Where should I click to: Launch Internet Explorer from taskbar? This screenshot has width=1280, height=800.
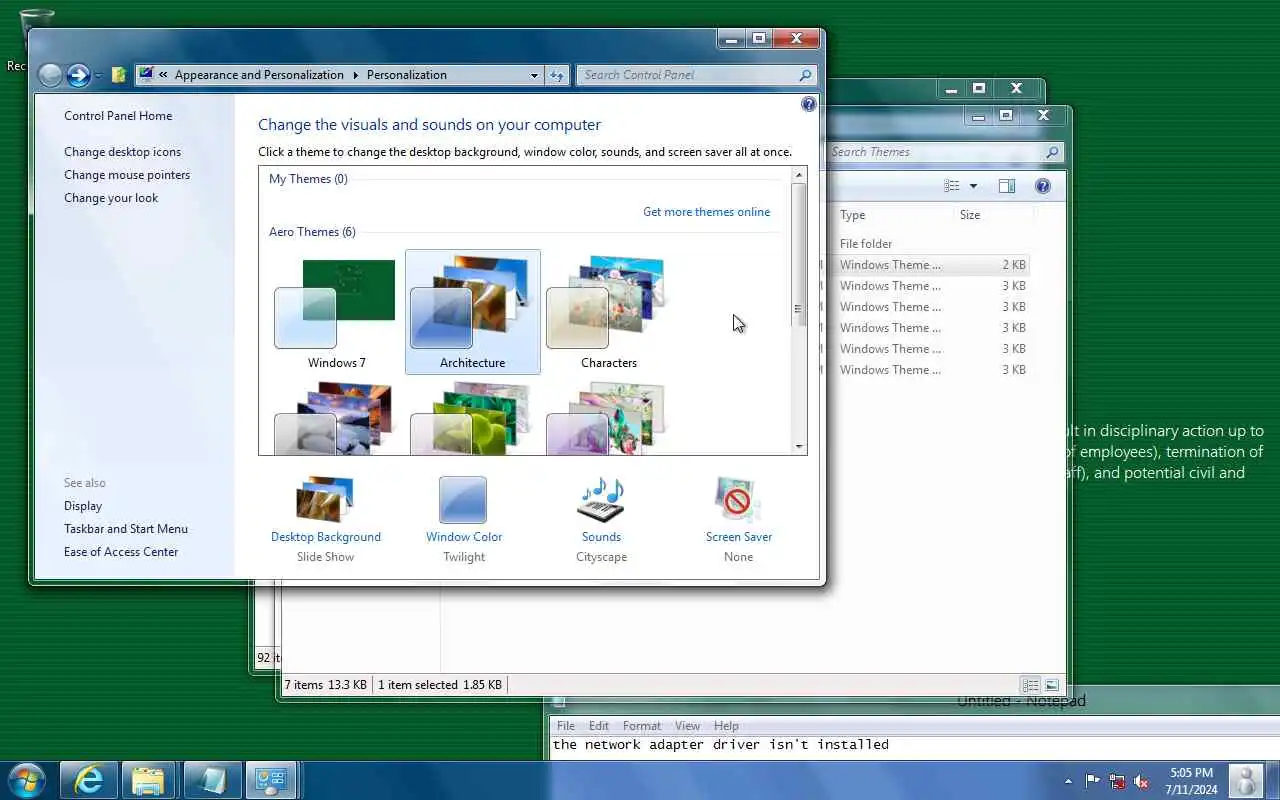(x=89, y=780)
